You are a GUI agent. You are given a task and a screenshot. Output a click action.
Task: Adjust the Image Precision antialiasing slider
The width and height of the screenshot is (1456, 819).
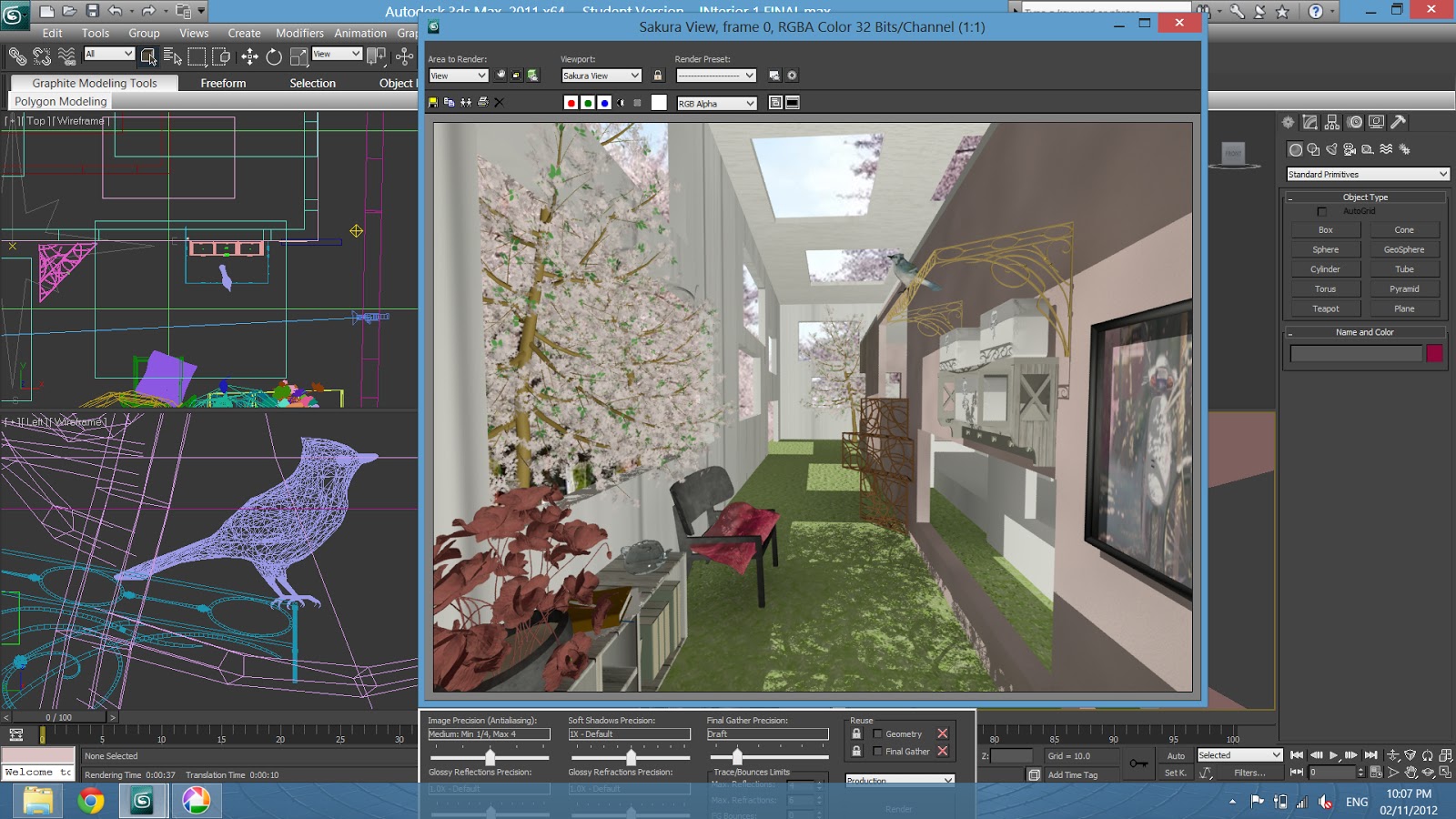(x=490, y=757)
